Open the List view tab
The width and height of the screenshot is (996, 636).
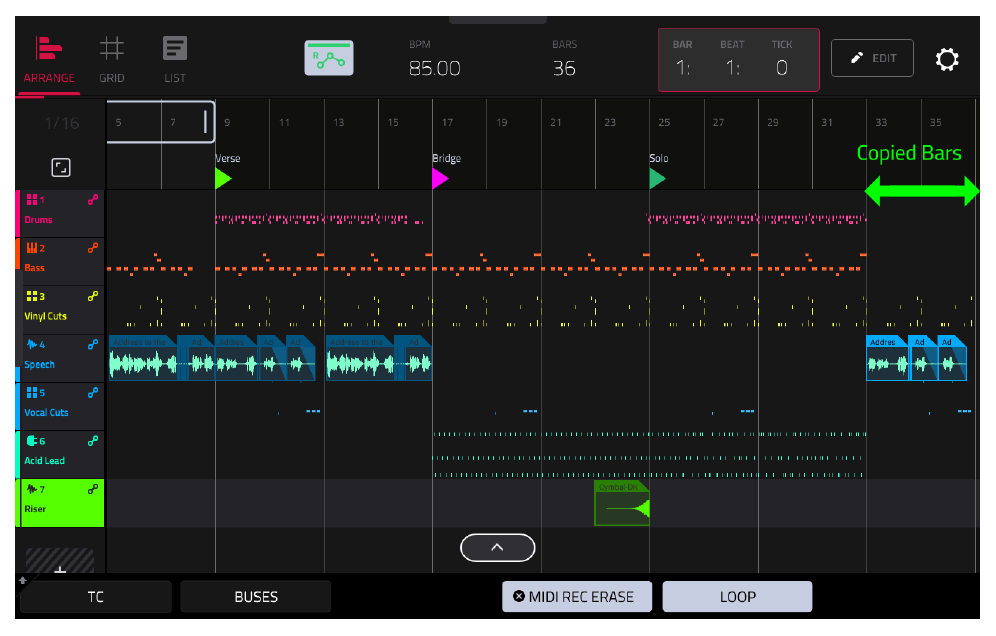pyautogui.click(x=175, y=61)
